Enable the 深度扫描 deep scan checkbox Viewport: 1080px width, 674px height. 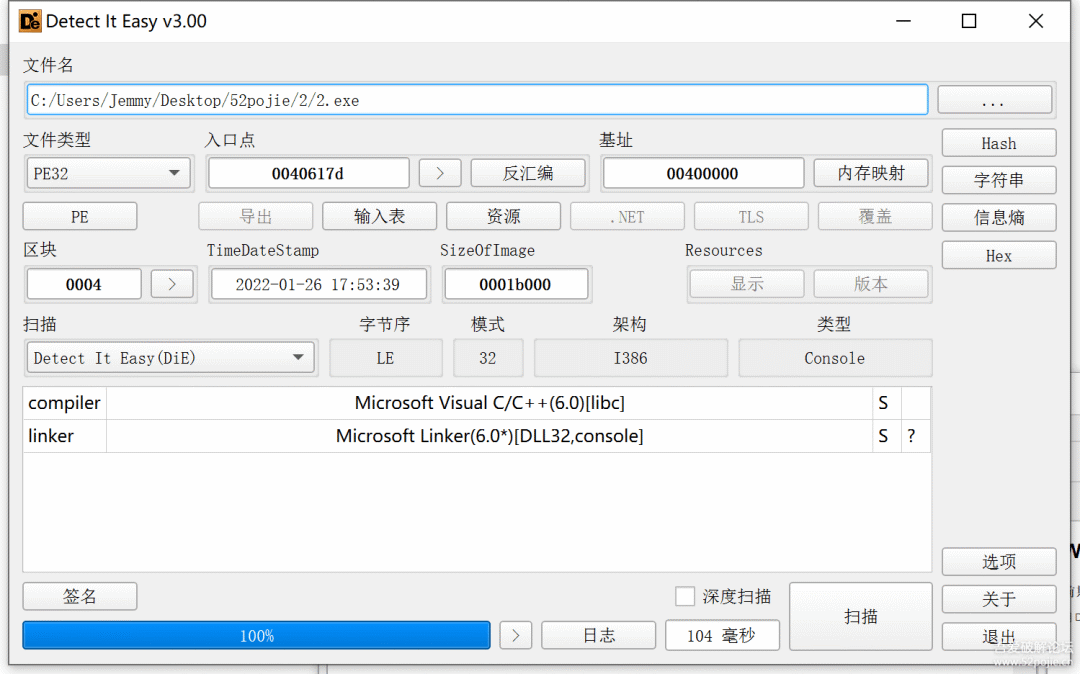point(685,596)
